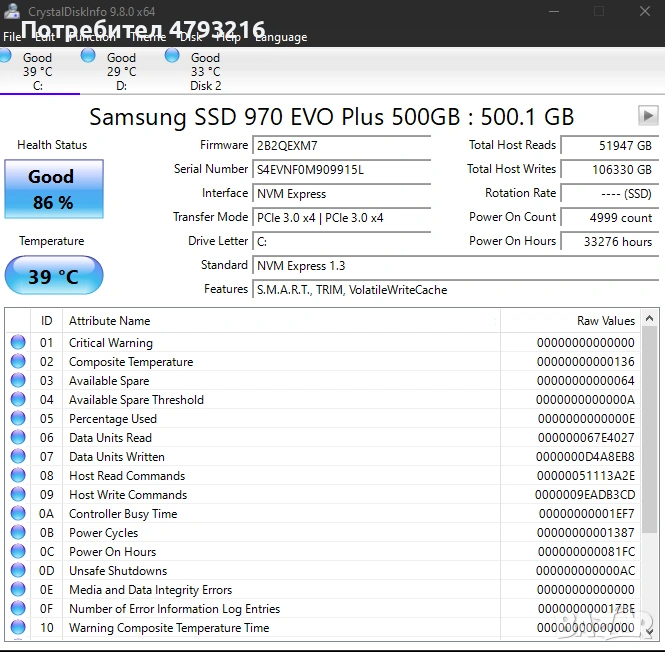Click status orb beside Composite Temperature row

pyautogui.click(x=18, y=362)
